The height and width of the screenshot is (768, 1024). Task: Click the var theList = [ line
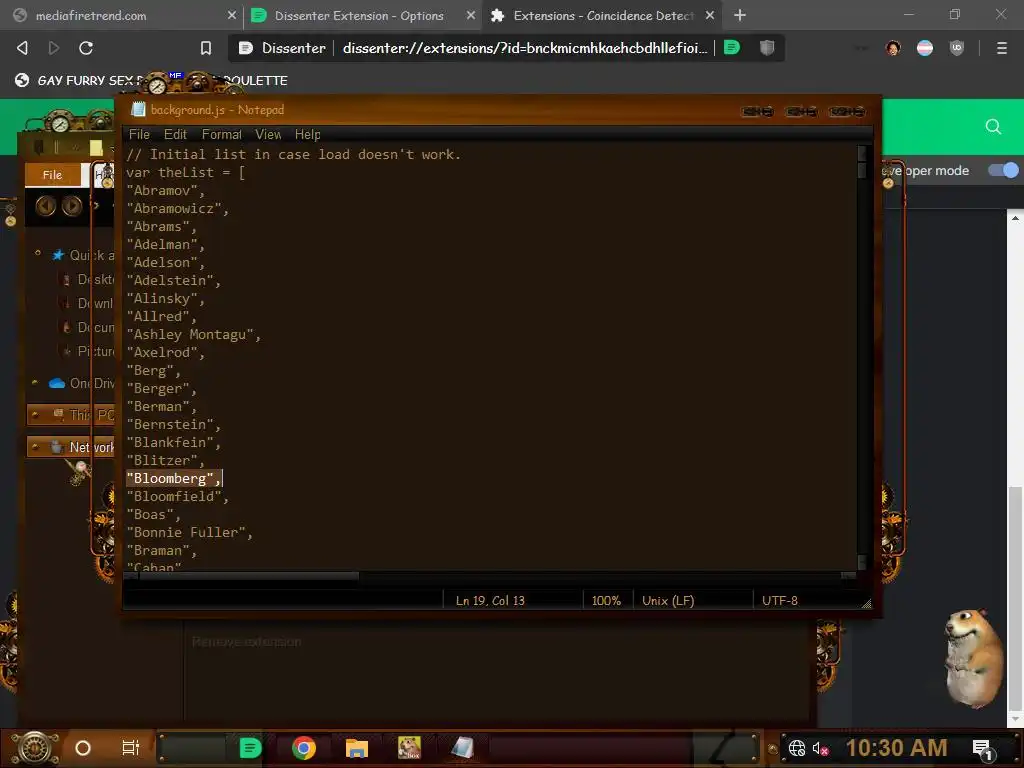click(x=185, y=172)
